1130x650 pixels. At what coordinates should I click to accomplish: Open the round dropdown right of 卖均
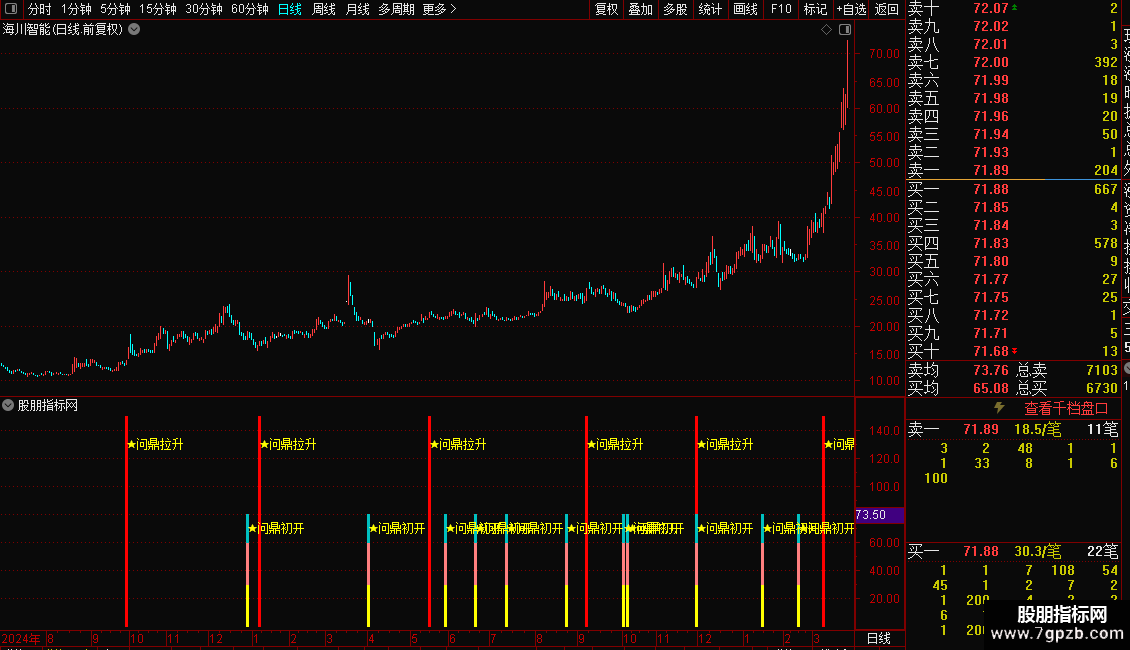pos(1126,369)
